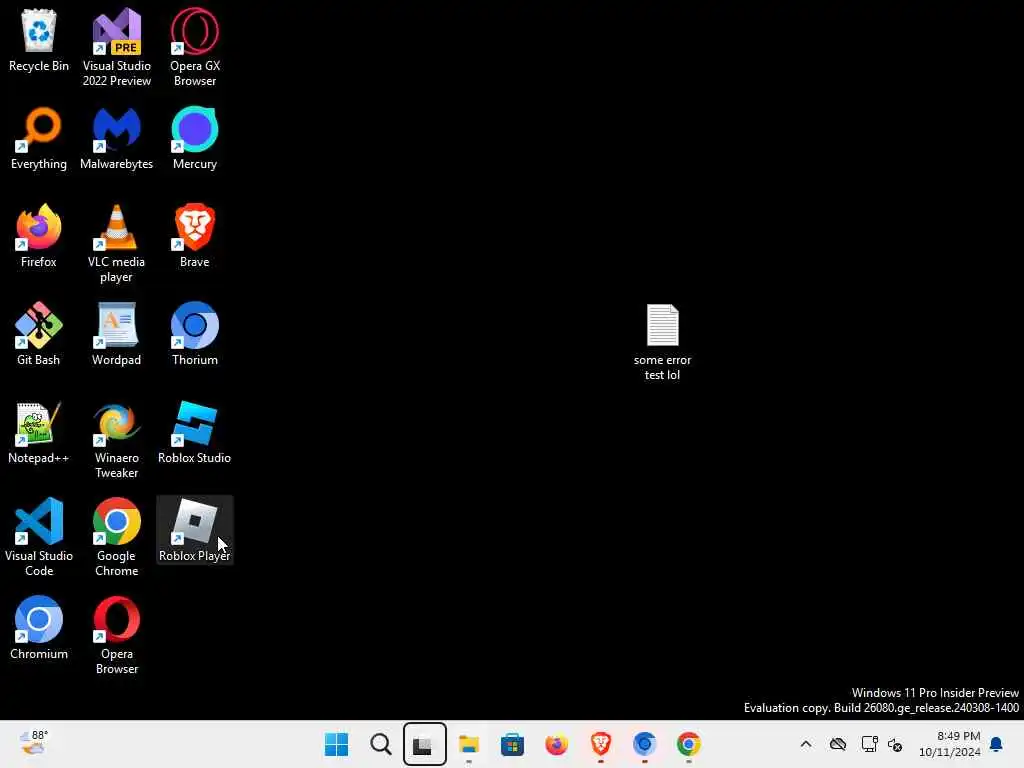The width and height of the screenshot is (1024, 768).
Task: Select the Google Chrome desktop shortcut
Action: coord(116,537)
